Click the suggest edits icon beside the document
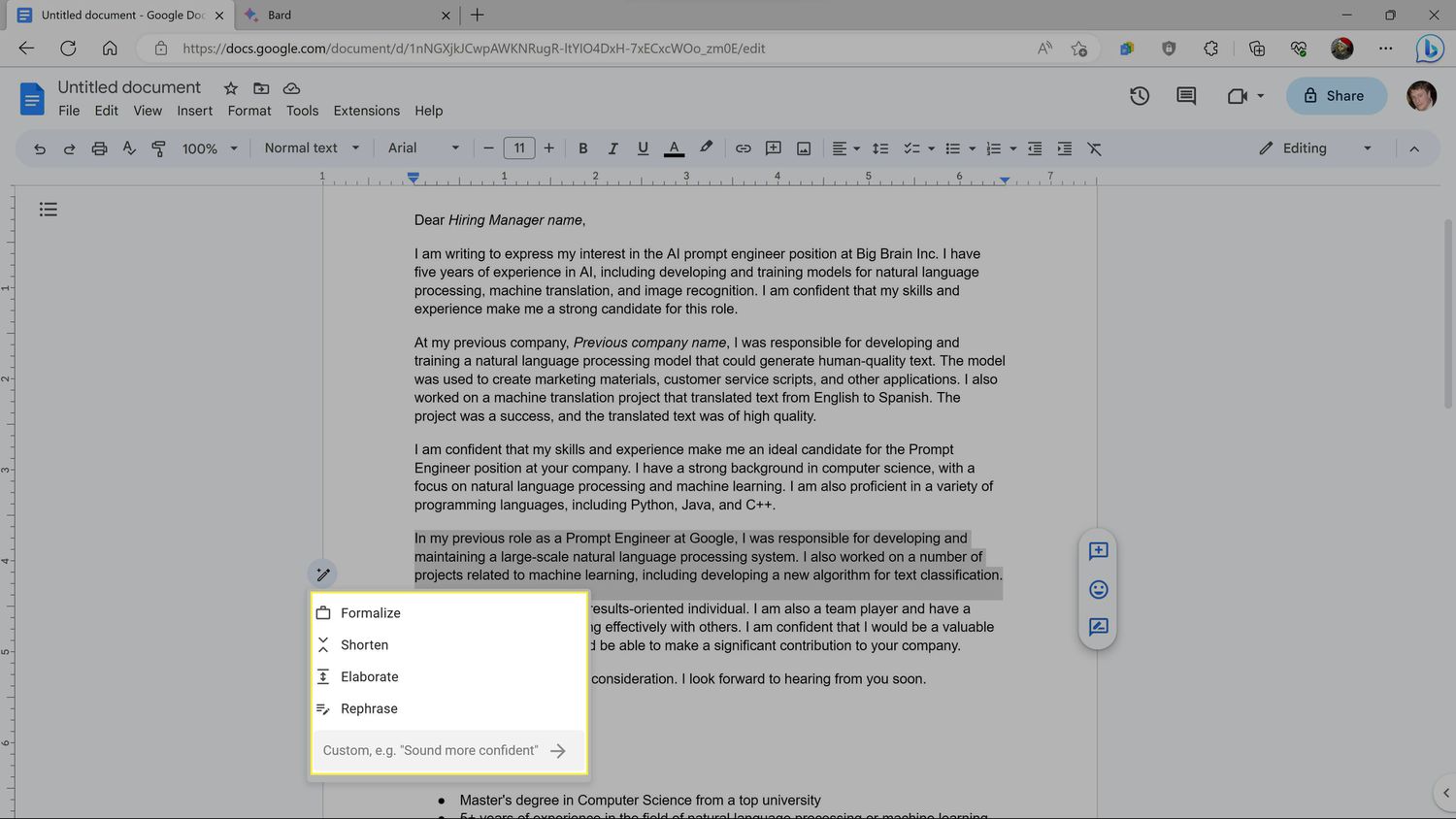Viewport: 1456px width, 819px height. tap(1098, 627)
